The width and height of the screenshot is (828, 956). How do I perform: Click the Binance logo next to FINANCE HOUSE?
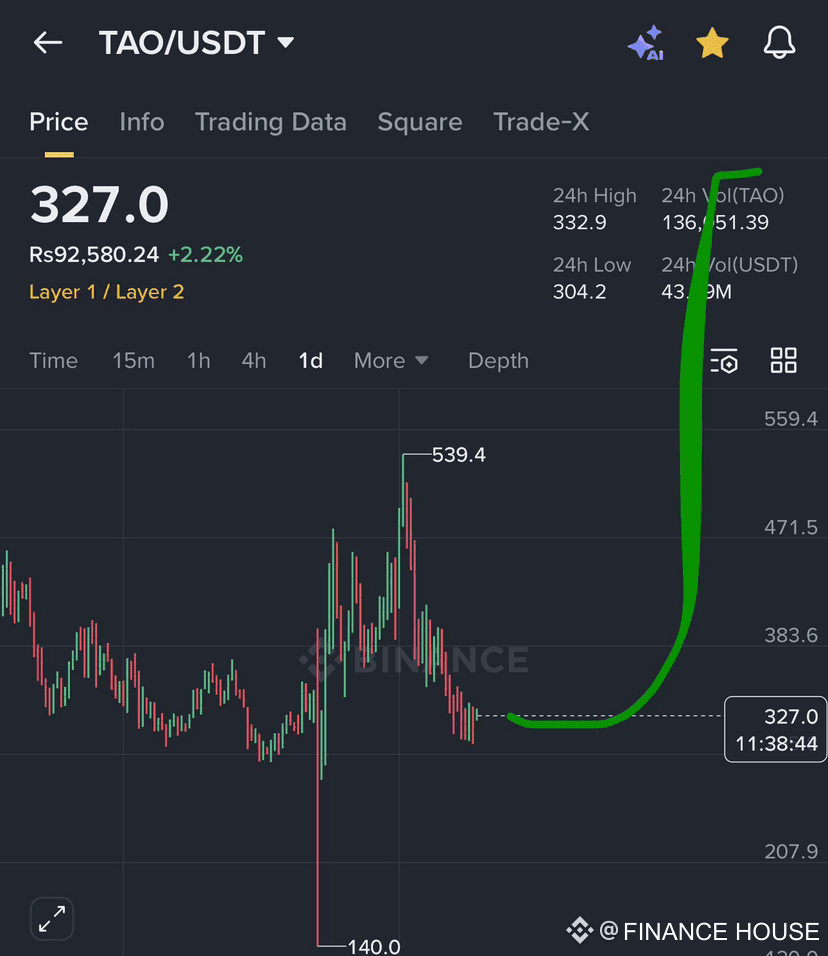[581, 931]
